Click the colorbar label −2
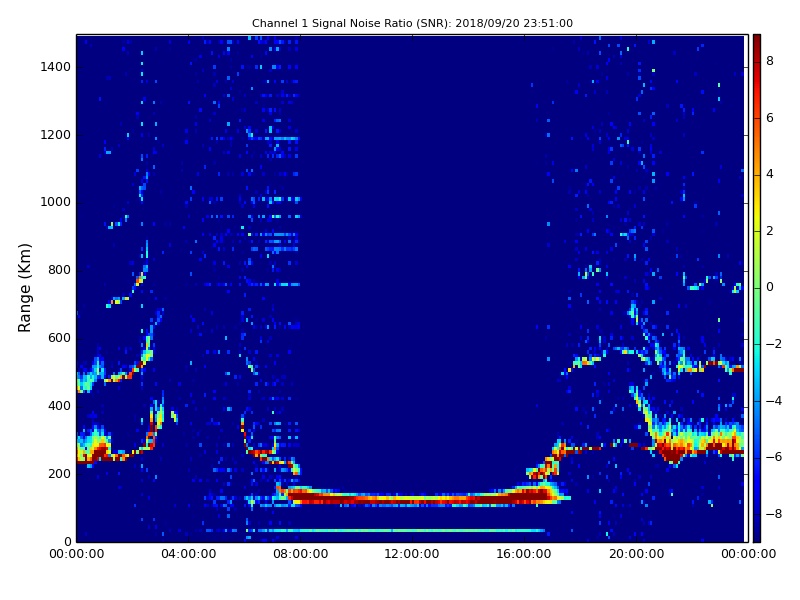Screen dimensions: 800x600 773,344
